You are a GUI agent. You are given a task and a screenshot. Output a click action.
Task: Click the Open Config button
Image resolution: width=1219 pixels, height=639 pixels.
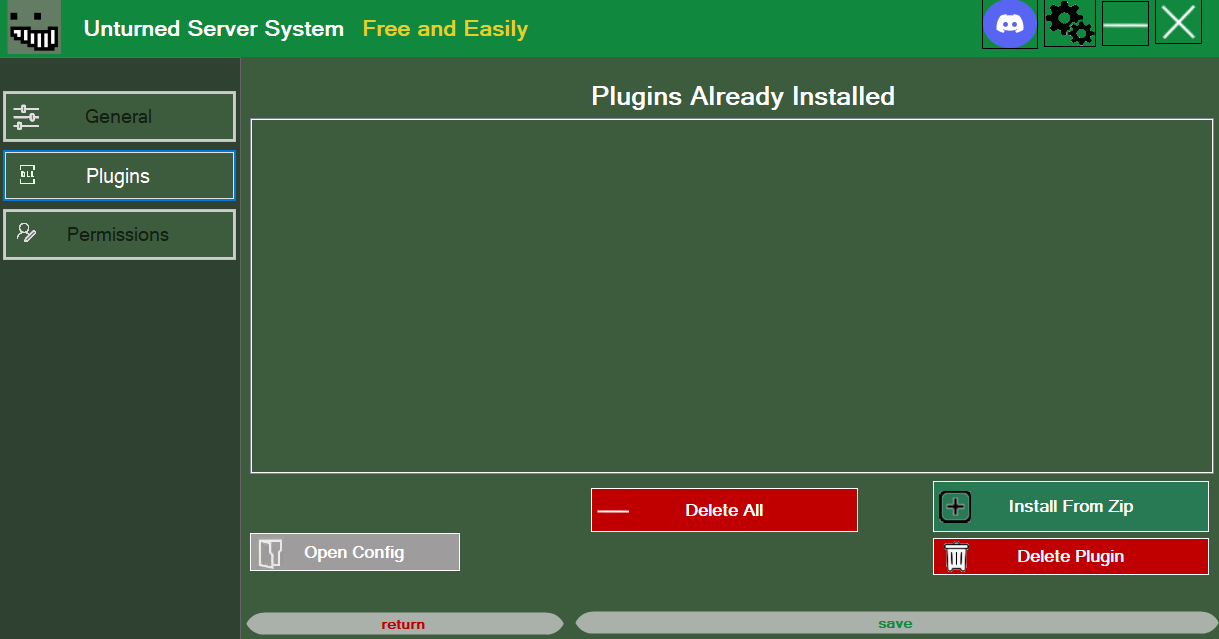click(355, 552)
